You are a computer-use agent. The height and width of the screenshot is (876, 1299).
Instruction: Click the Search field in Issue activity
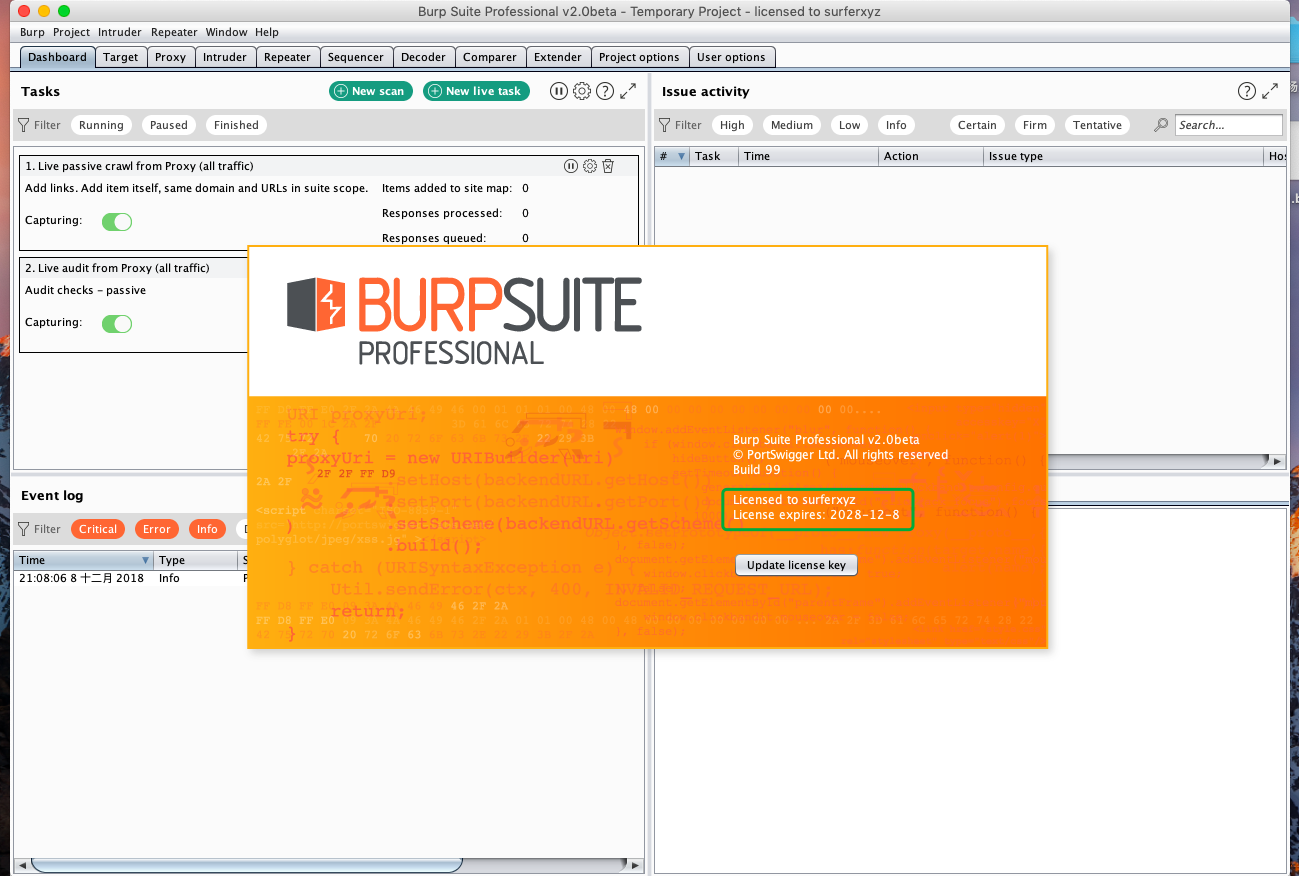point(1228,125)
